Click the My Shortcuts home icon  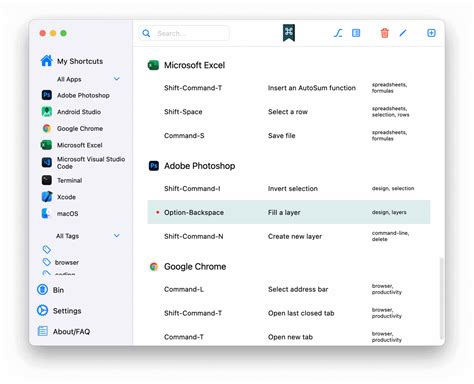(x=46, y=61)
